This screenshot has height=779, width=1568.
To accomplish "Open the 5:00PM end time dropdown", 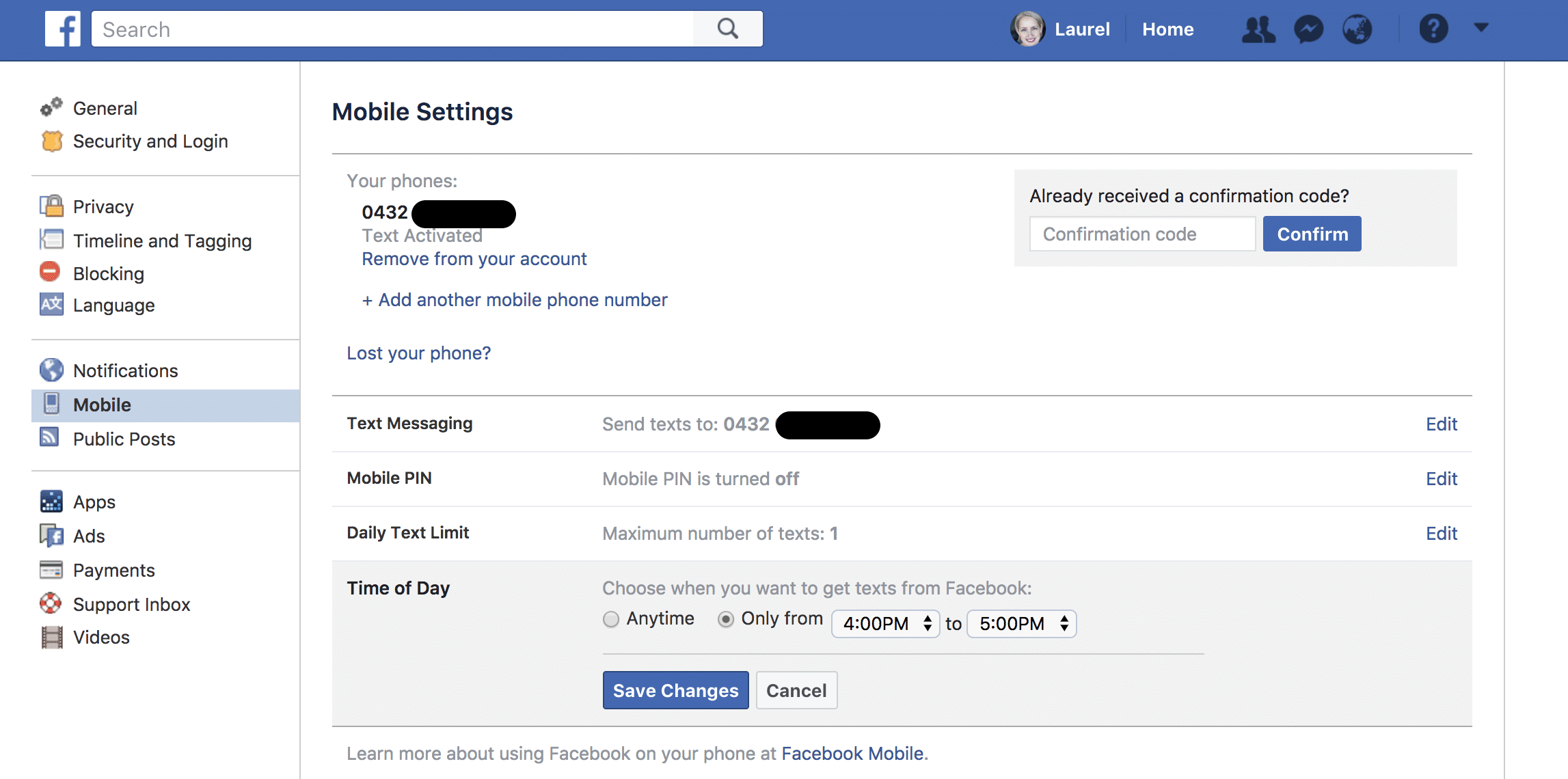I will (1022, 624).
